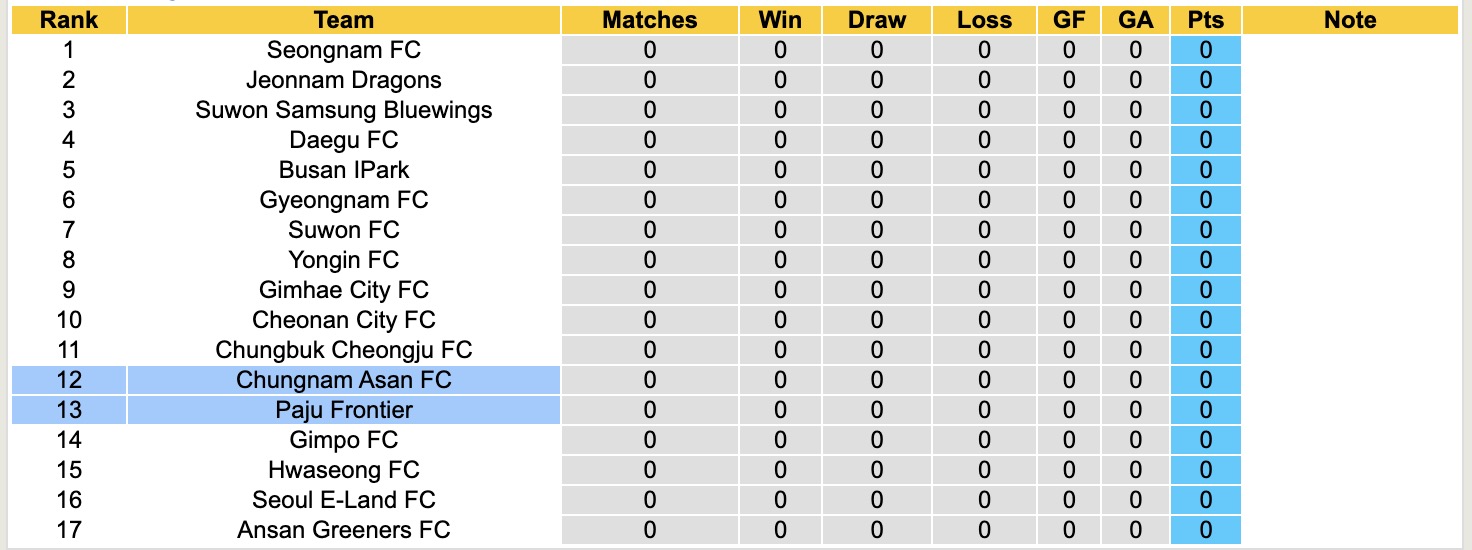
Task: Click the highlighted Paju Frontier team
Action: coord(343,410)
